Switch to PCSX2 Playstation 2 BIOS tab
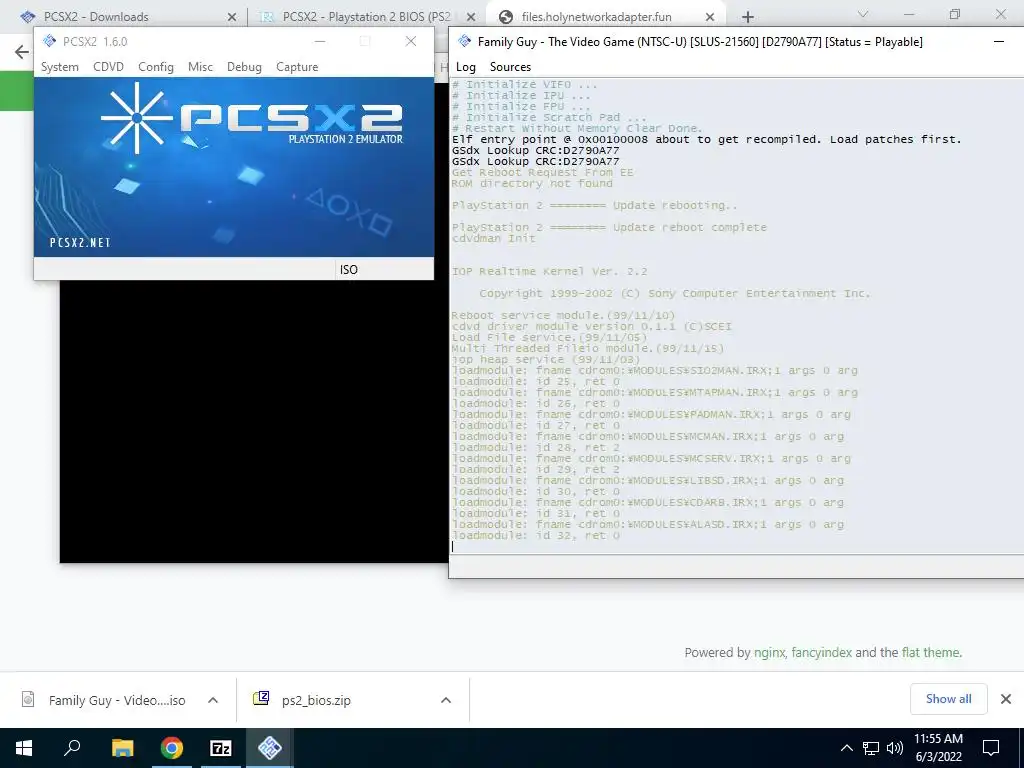 coord(366,16)
